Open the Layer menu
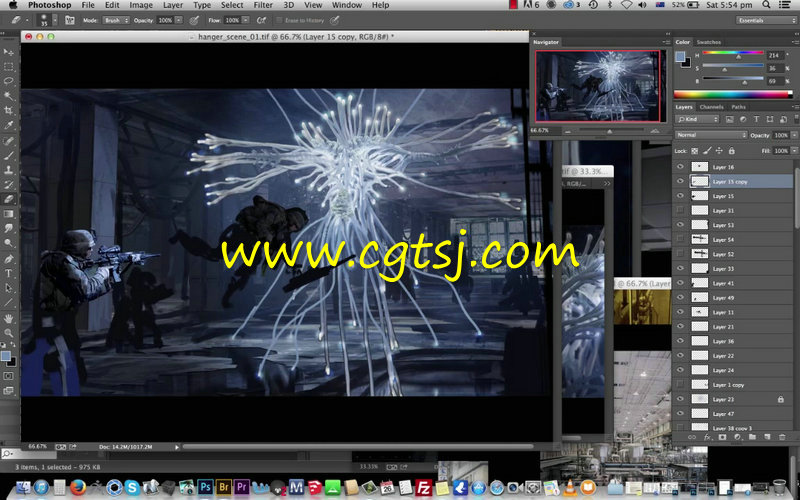Image resolution: width=800 pixels, height=500 pixels. point(173,5)
